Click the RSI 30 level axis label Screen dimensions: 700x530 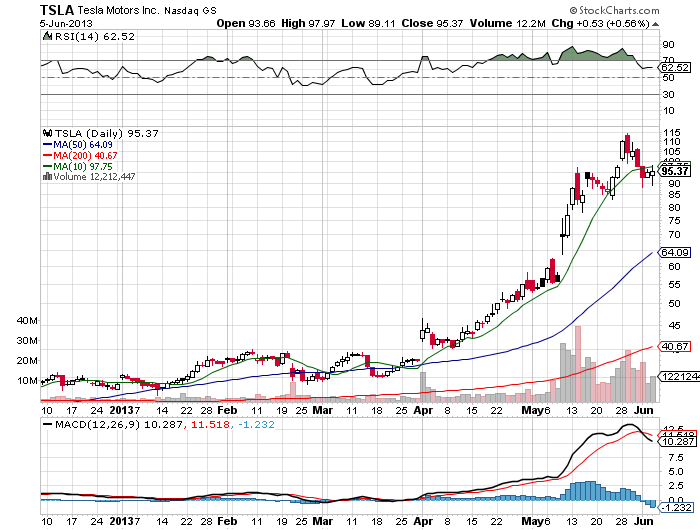(668, 95)
